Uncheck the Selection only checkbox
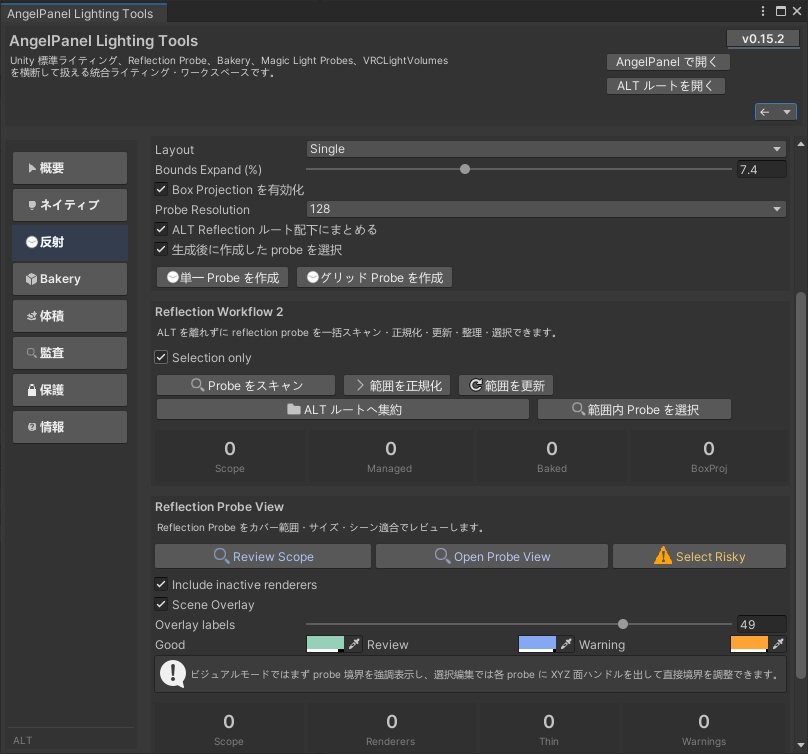The image size is (808, 754). pyautogui.click(x=162, y=358)
